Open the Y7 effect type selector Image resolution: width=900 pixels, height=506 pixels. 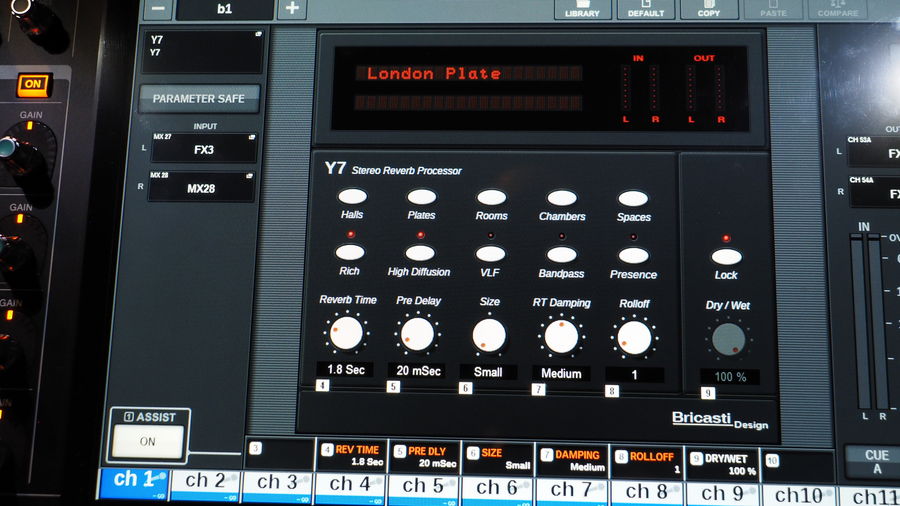tap(203, 51)
